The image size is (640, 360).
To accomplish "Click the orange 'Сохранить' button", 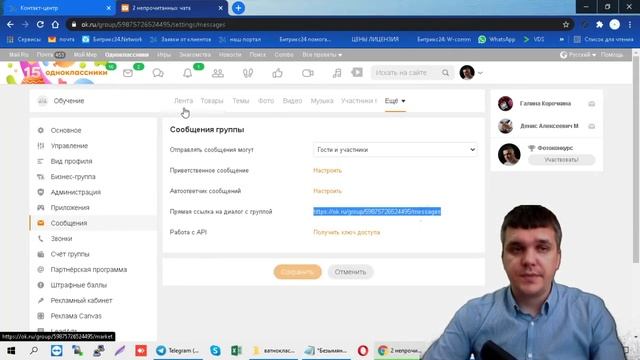I will click(298, 272).
